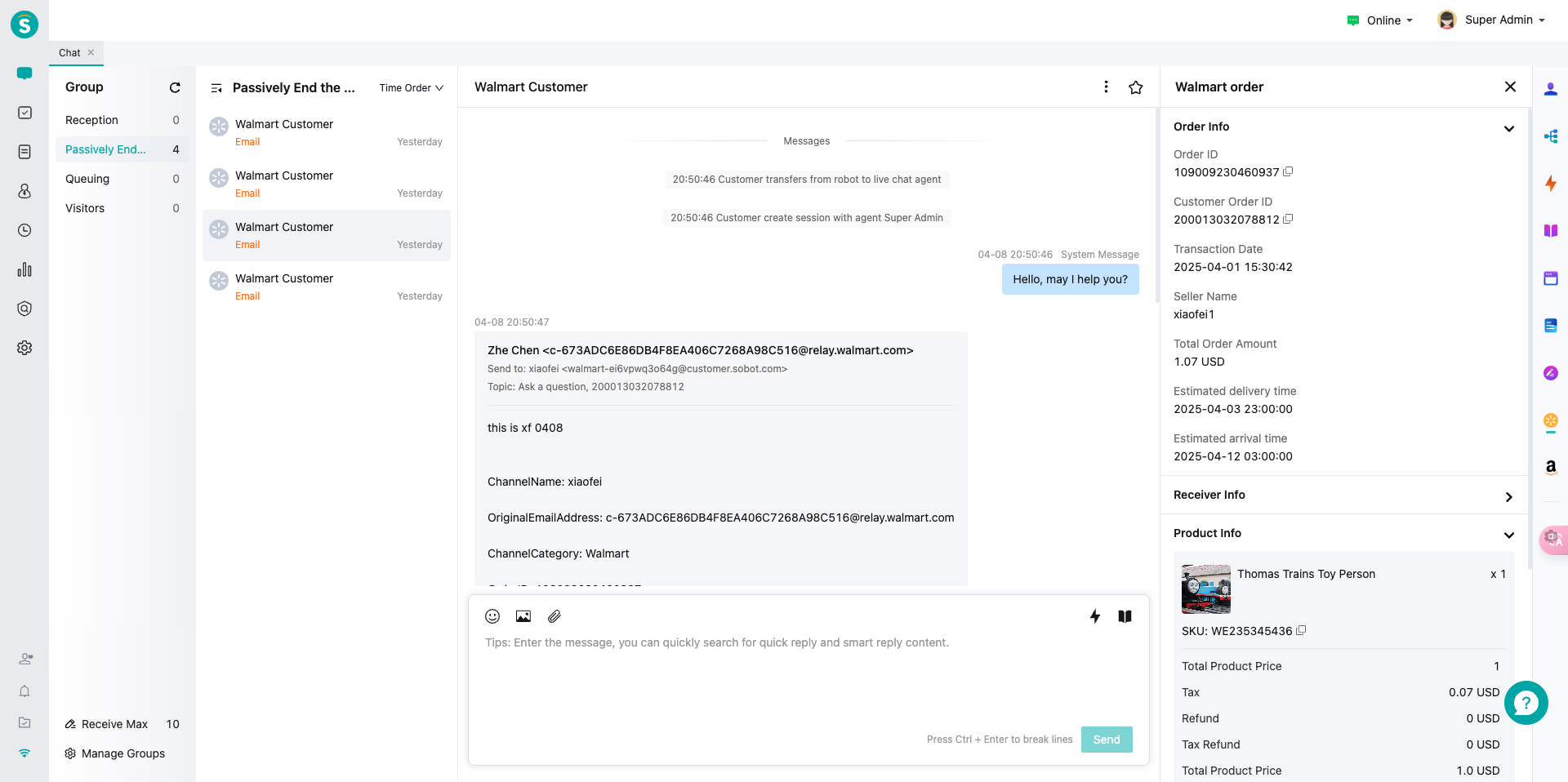Open the notifications bell icon
The image size is (1568, 782).
pos(24,691)
